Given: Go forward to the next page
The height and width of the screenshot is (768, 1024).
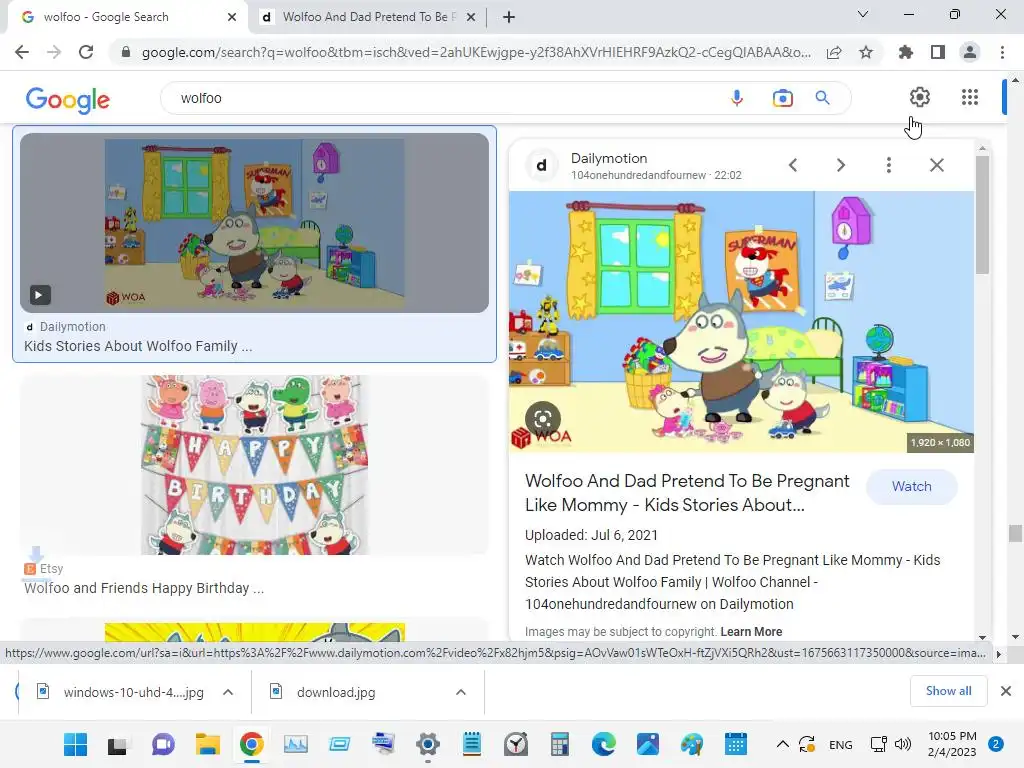Looking at the screenshot, I should (54, 52).
